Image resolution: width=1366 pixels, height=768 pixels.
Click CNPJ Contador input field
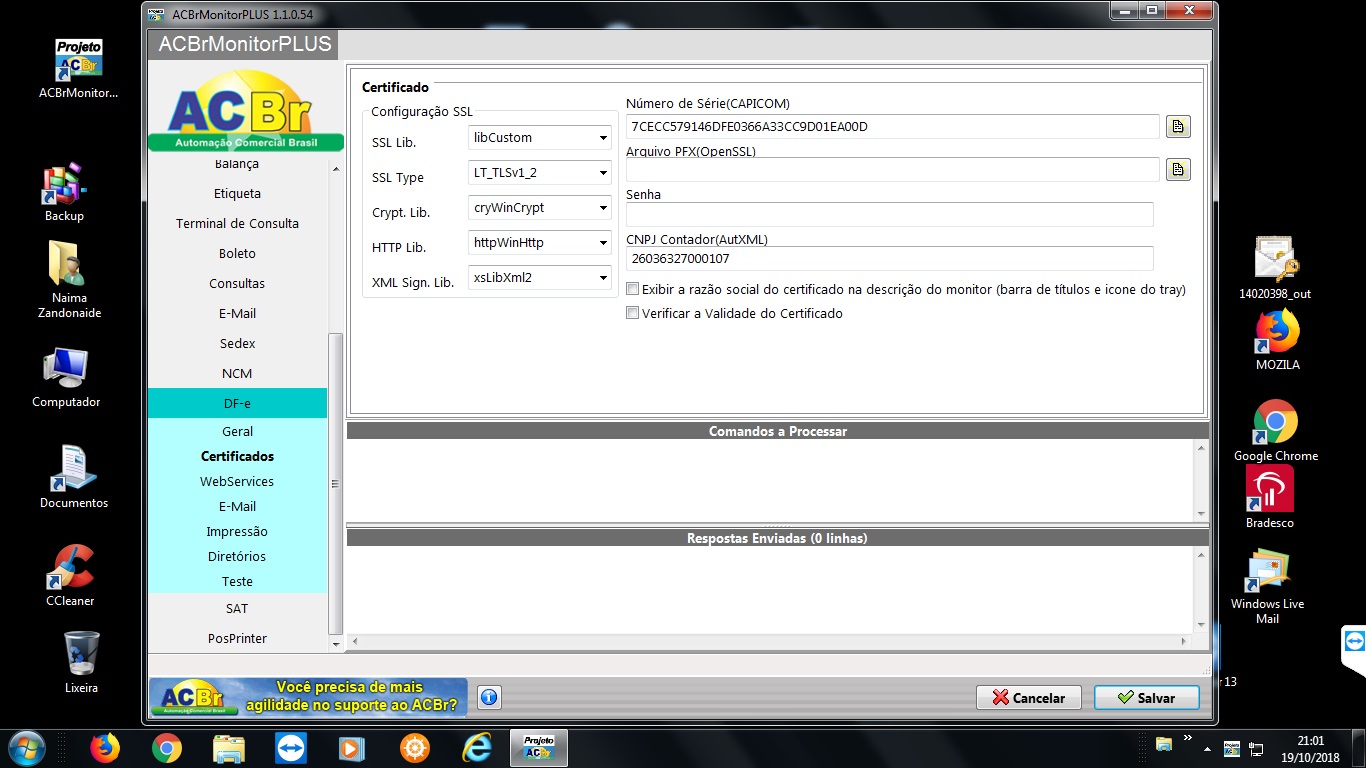point(889,258)
